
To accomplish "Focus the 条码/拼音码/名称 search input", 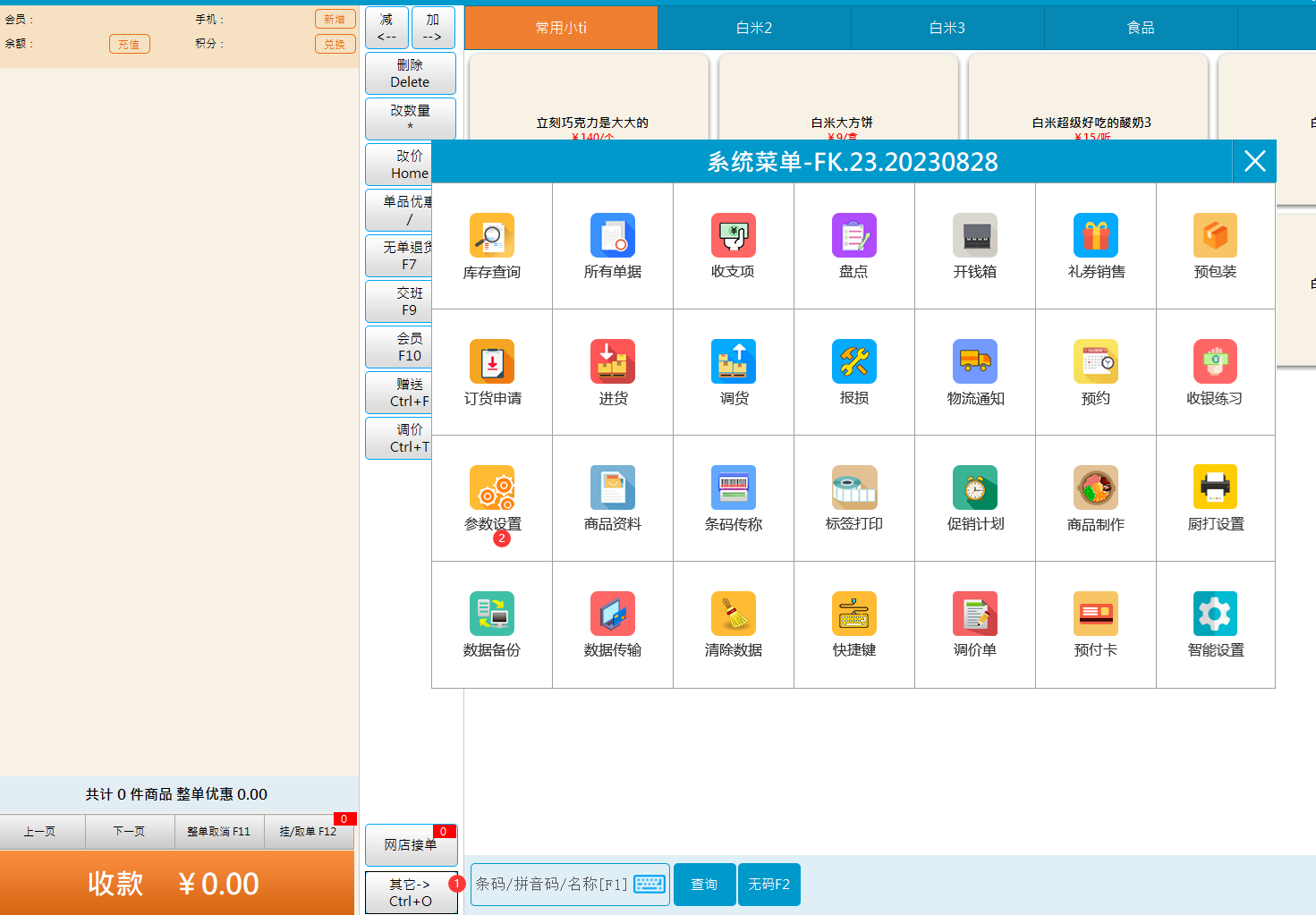I will [570, 885].
